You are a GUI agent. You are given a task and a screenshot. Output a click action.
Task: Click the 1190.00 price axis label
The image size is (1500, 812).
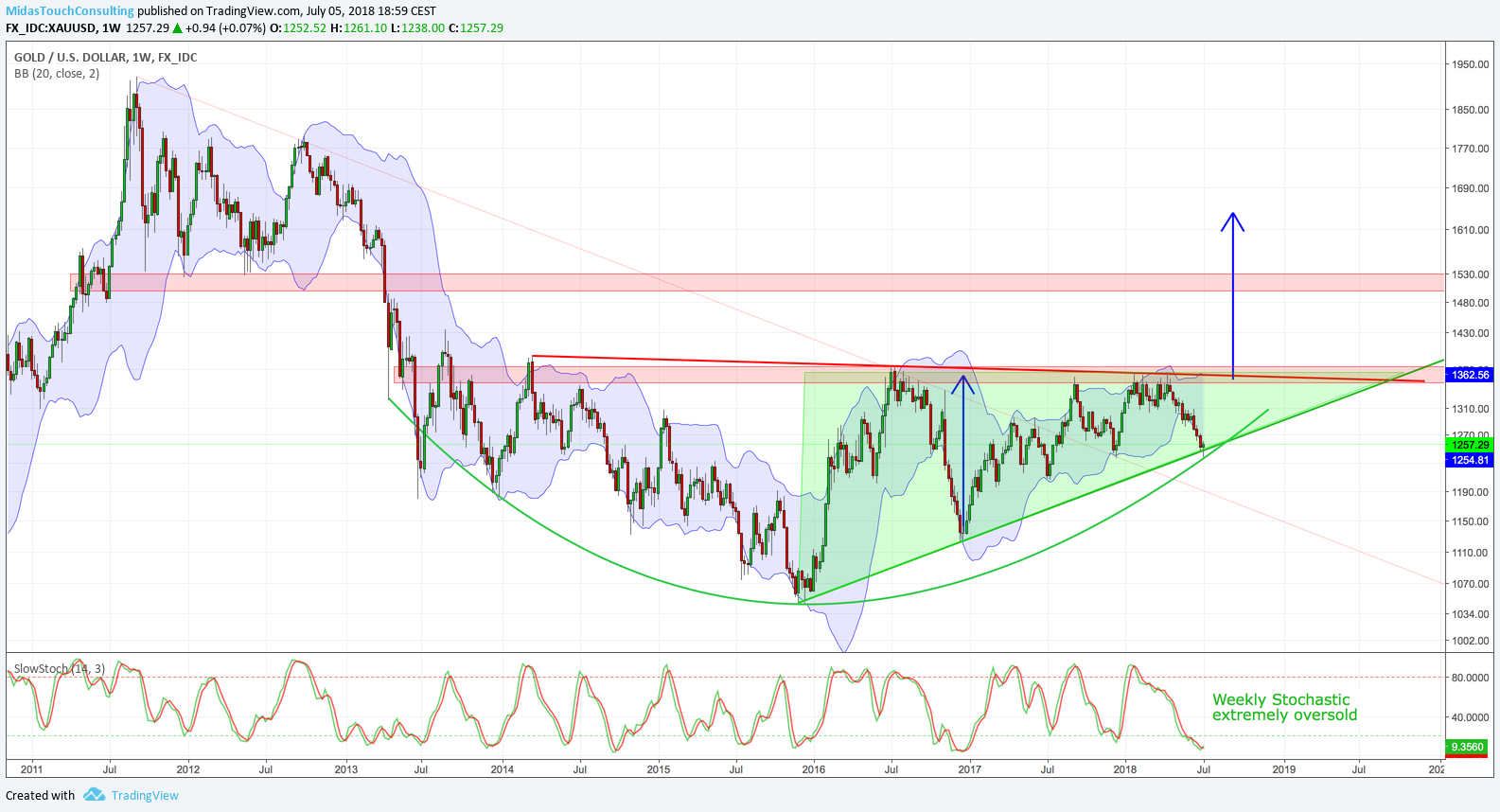coord(1470,492)
